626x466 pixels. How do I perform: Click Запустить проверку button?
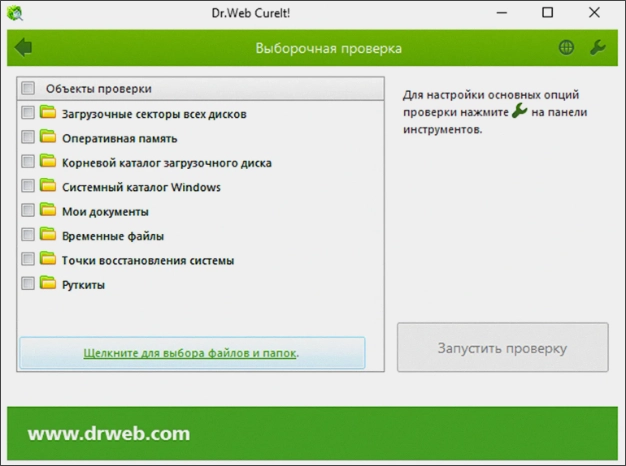tap(503, 347)
